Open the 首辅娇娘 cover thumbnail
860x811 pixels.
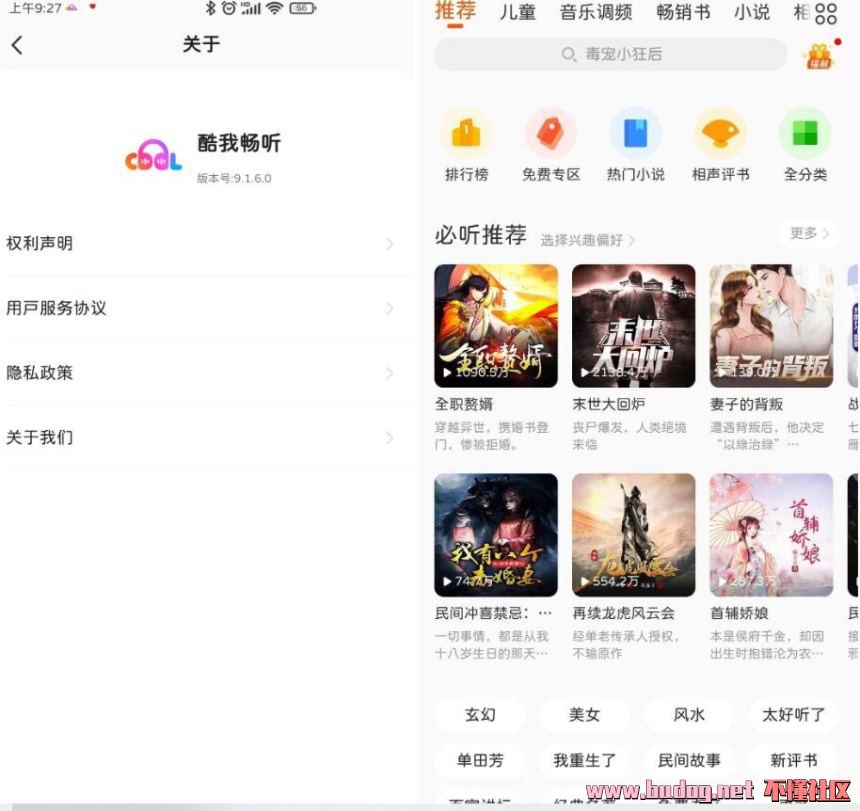(x=771, y=535)
